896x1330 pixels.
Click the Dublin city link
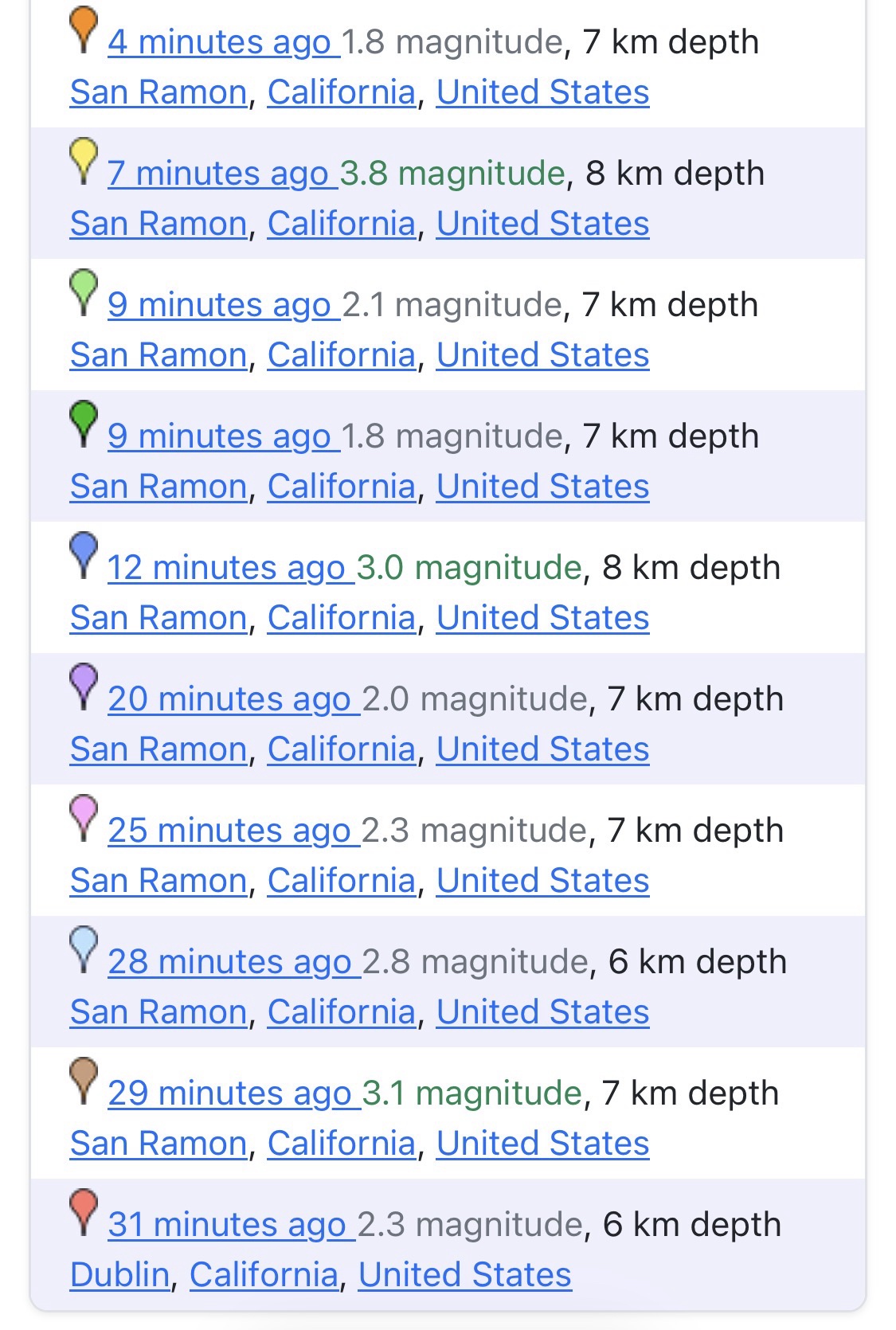[119, 1275]
